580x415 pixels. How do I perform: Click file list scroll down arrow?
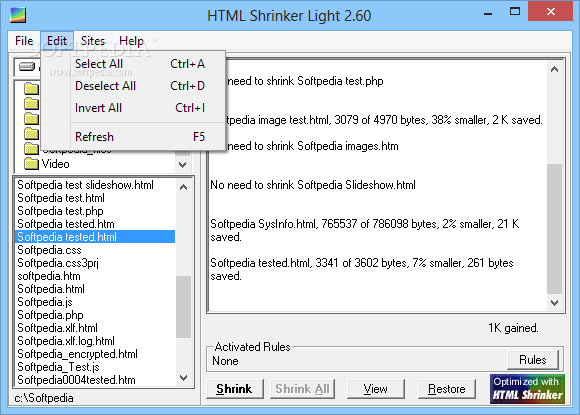tap(183, 378)
